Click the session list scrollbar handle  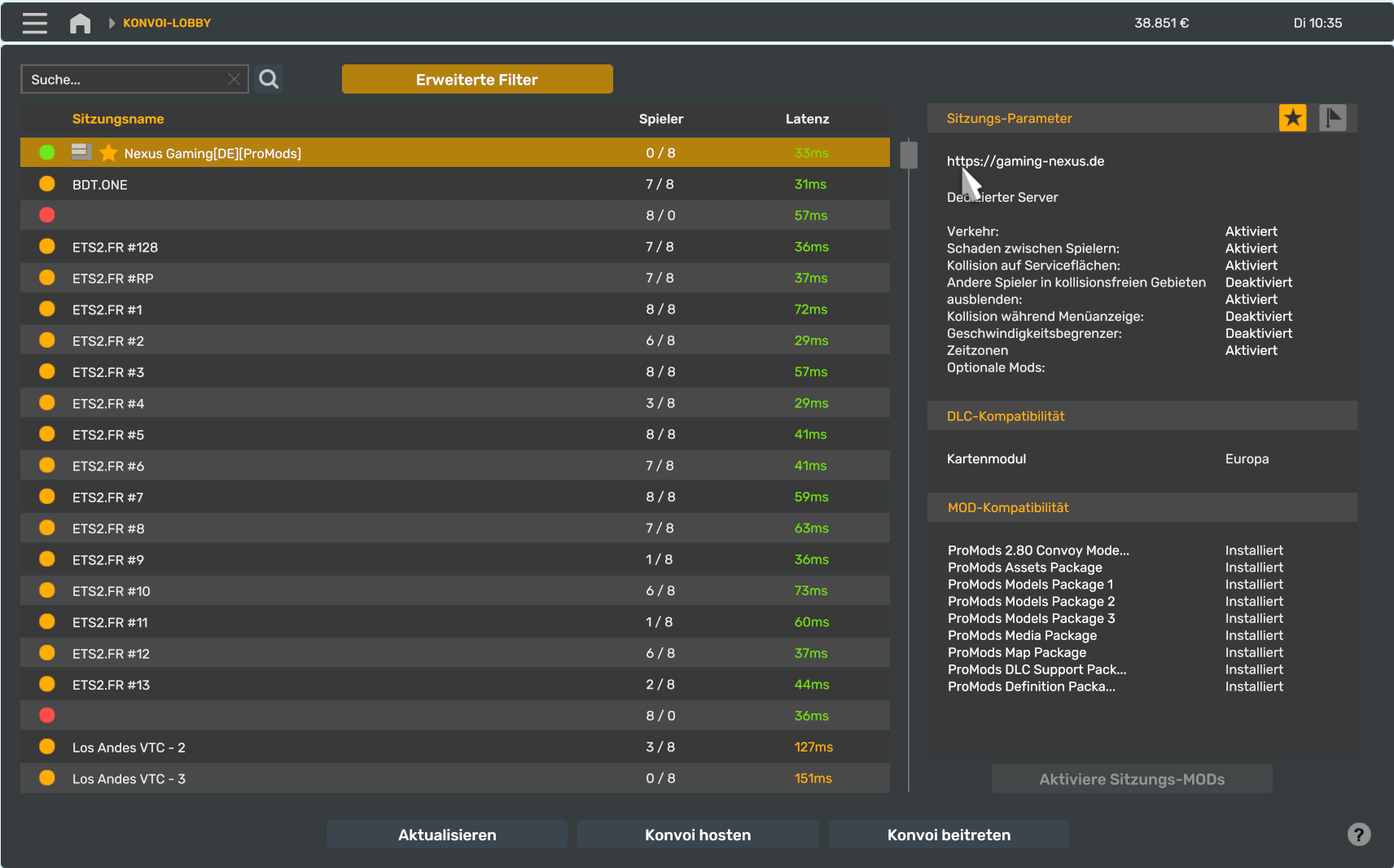(909, 155)
